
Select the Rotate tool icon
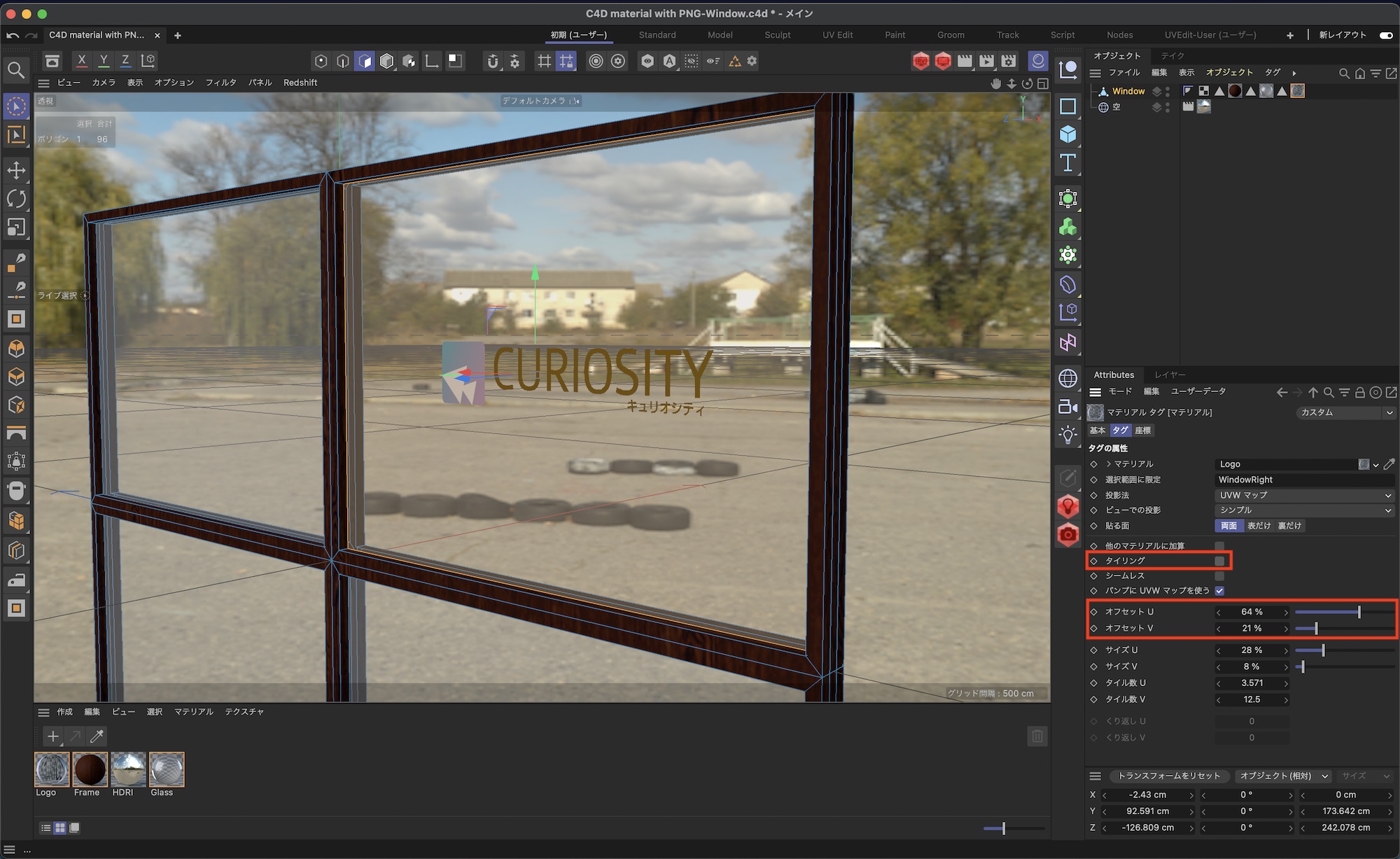[x=16, y=198]
